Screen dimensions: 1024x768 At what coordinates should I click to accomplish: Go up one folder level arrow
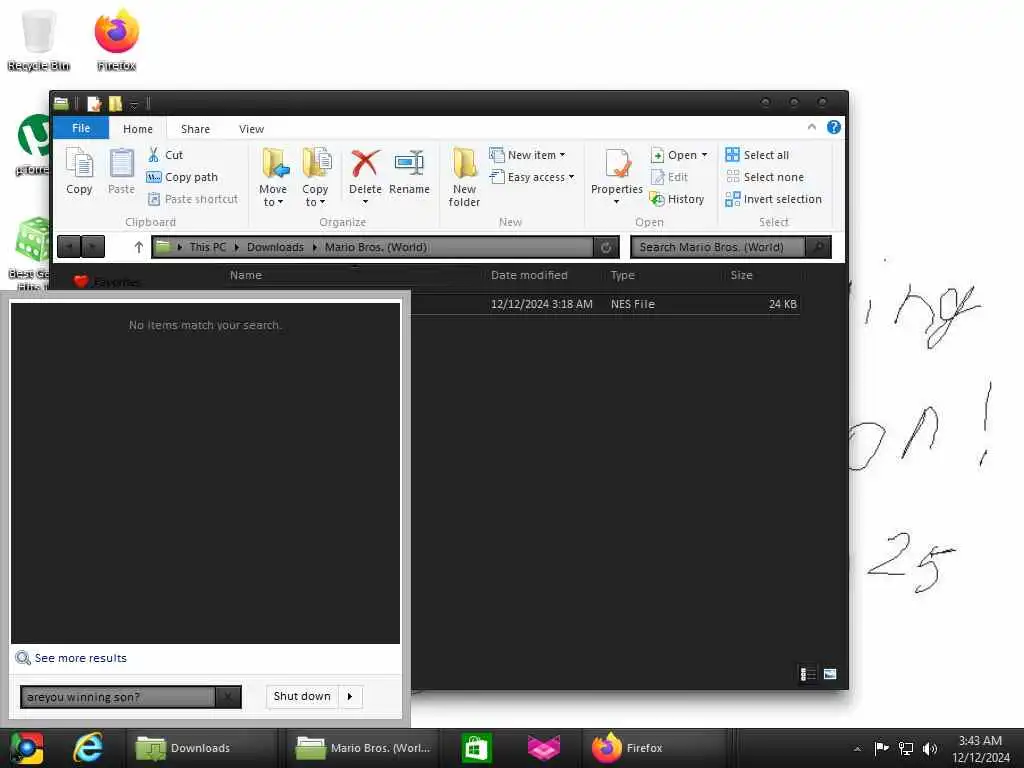point(138,247)
